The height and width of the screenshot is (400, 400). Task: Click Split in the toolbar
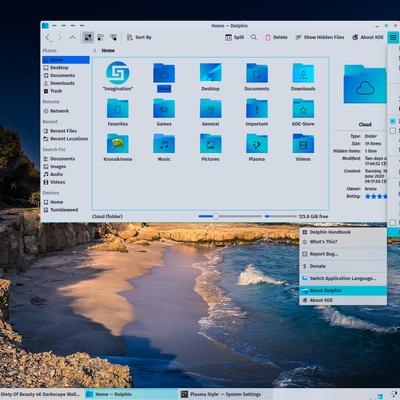[235, 37]
